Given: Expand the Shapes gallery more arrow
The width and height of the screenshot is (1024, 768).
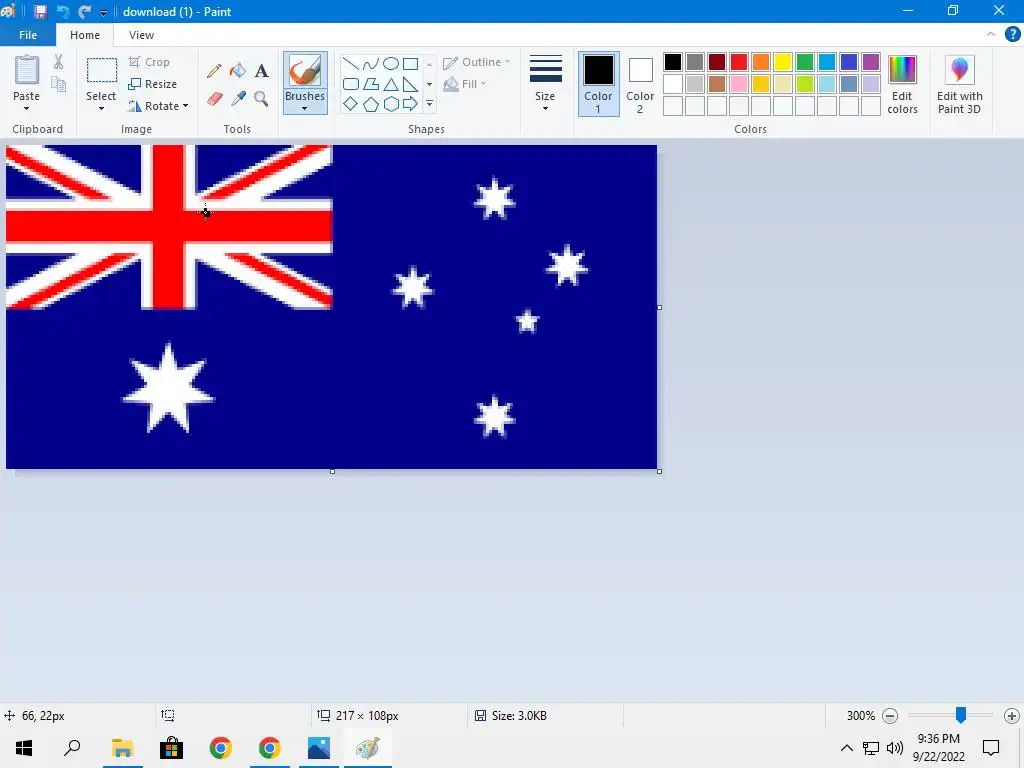Looking at the screenshot, I should [x=429, y=104].
